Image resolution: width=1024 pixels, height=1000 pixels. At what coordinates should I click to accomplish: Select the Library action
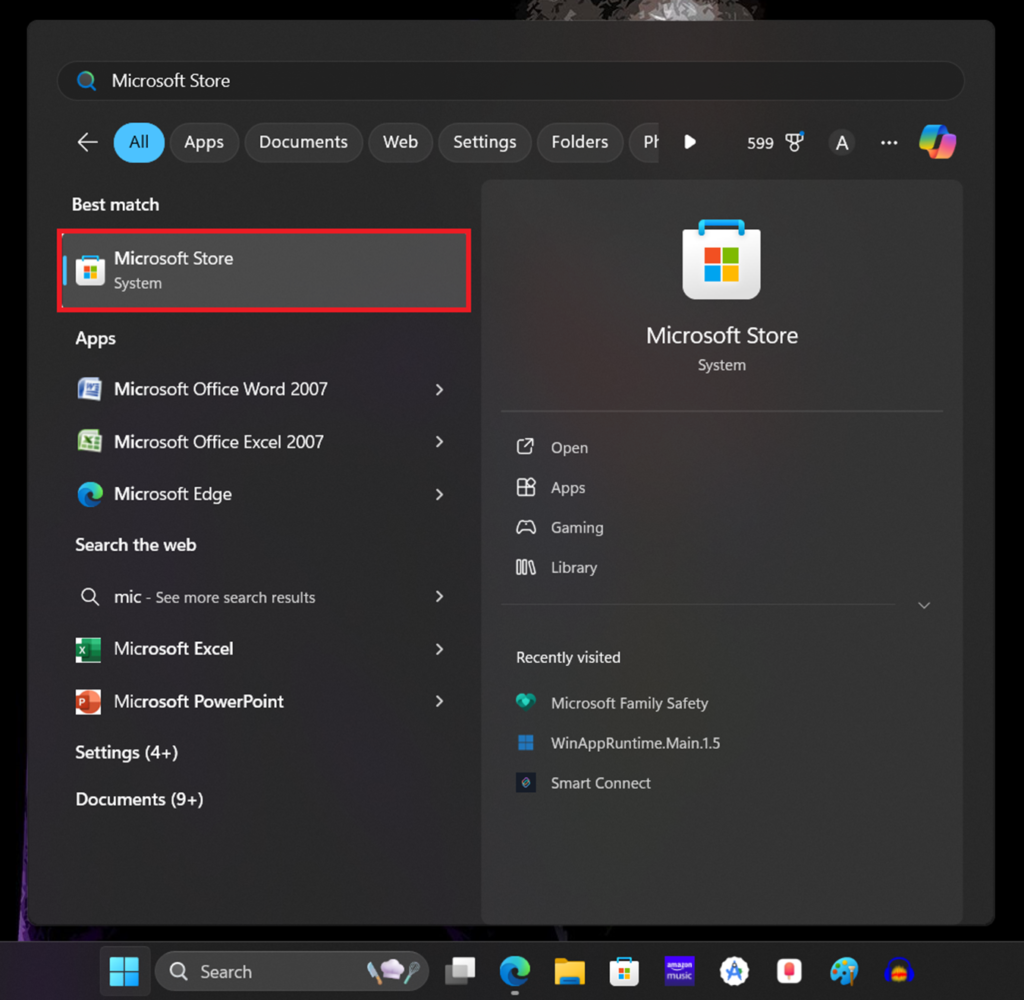click(x=573, y=568)
